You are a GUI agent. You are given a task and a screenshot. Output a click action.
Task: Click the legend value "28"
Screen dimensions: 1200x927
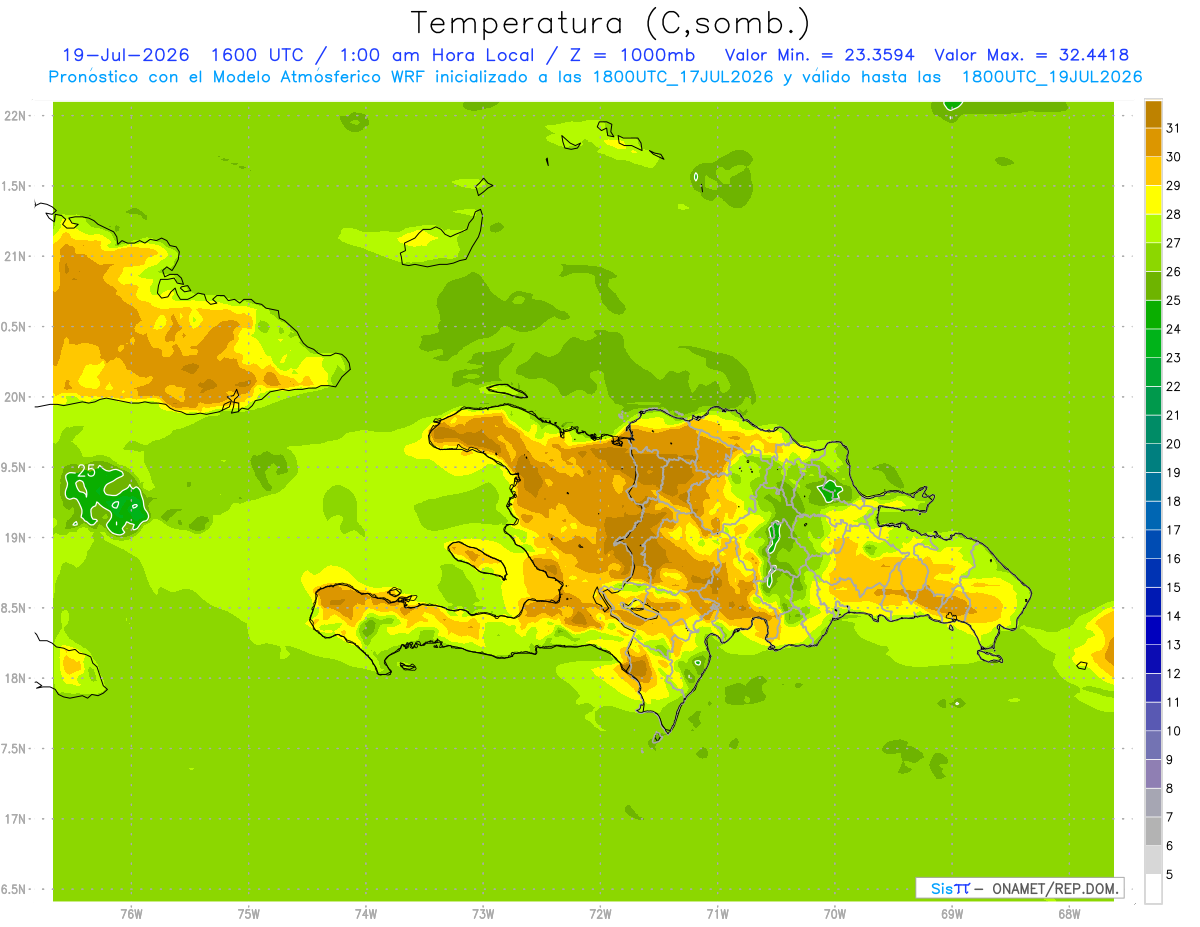(x=1174, y=214)
